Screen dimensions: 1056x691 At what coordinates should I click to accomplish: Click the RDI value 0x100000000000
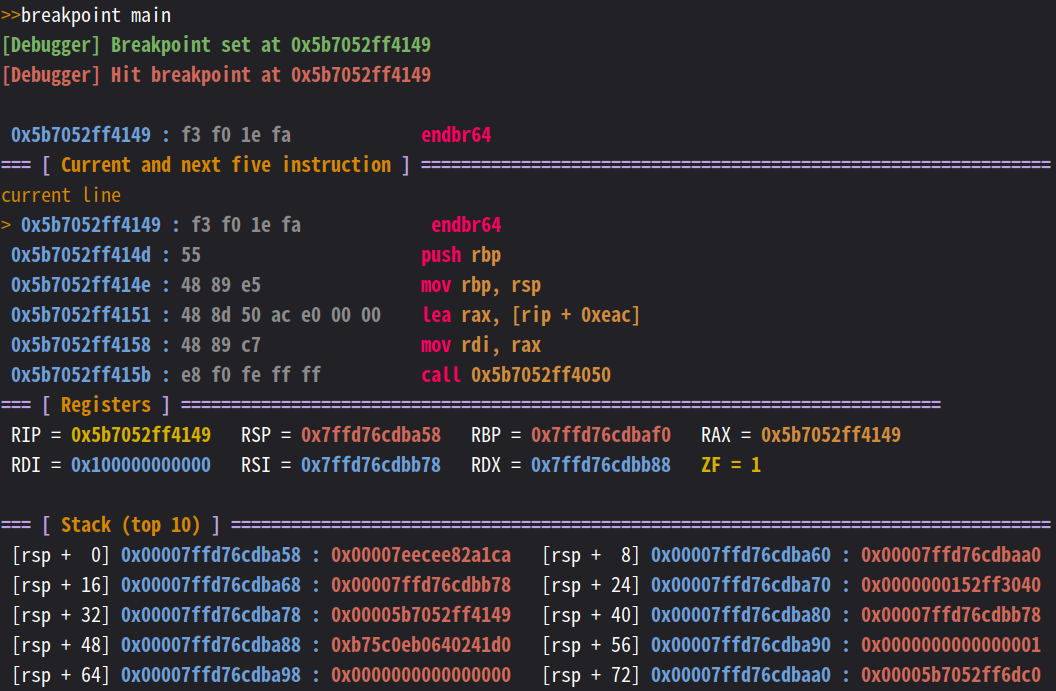coord(141,465)
